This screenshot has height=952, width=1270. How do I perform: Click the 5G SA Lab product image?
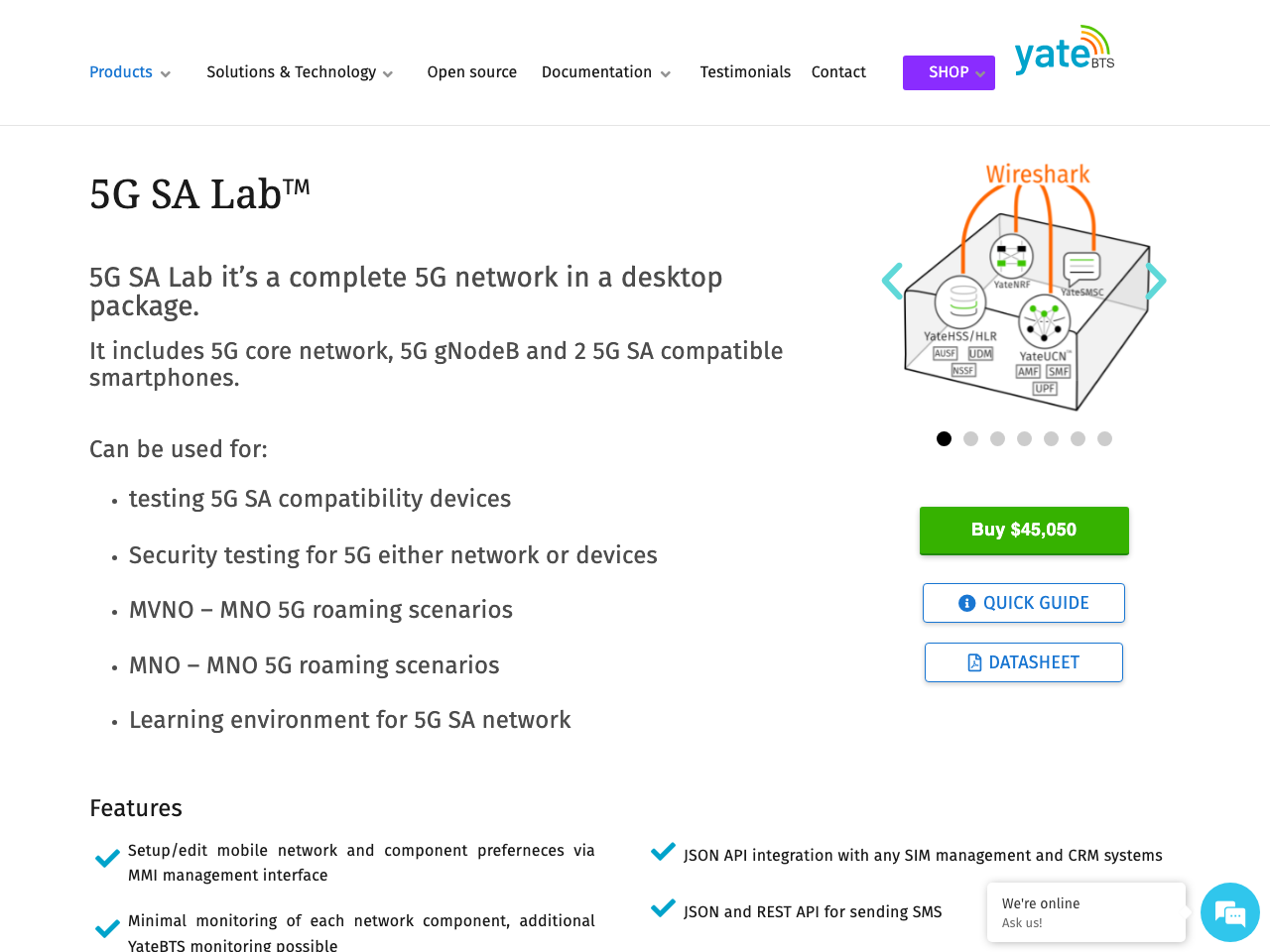pyautogui.click(x=1026, y=288)
